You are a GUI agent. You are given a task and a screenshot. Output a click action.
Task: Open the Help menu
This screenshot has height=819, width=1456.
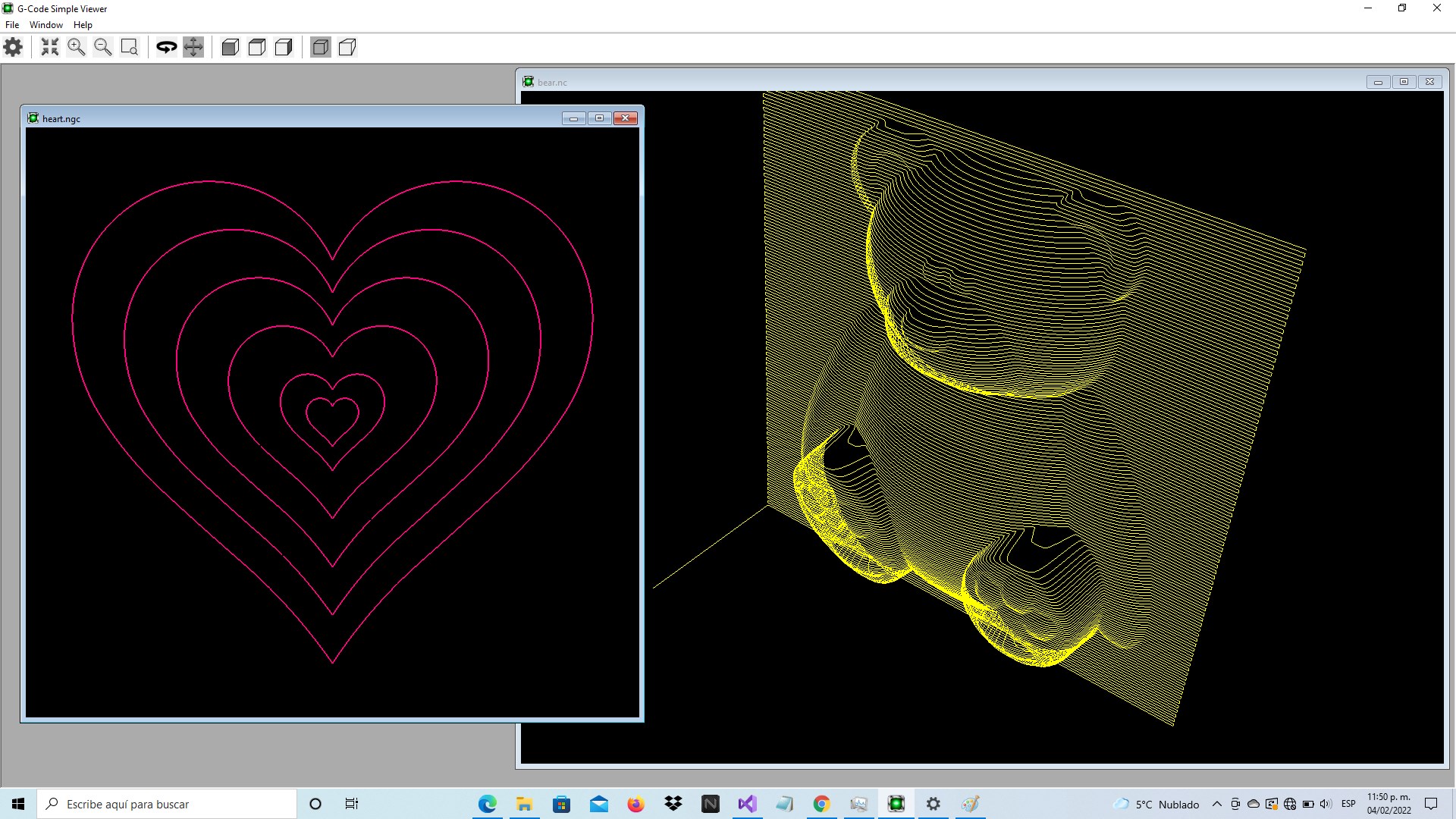coord(83,24)
